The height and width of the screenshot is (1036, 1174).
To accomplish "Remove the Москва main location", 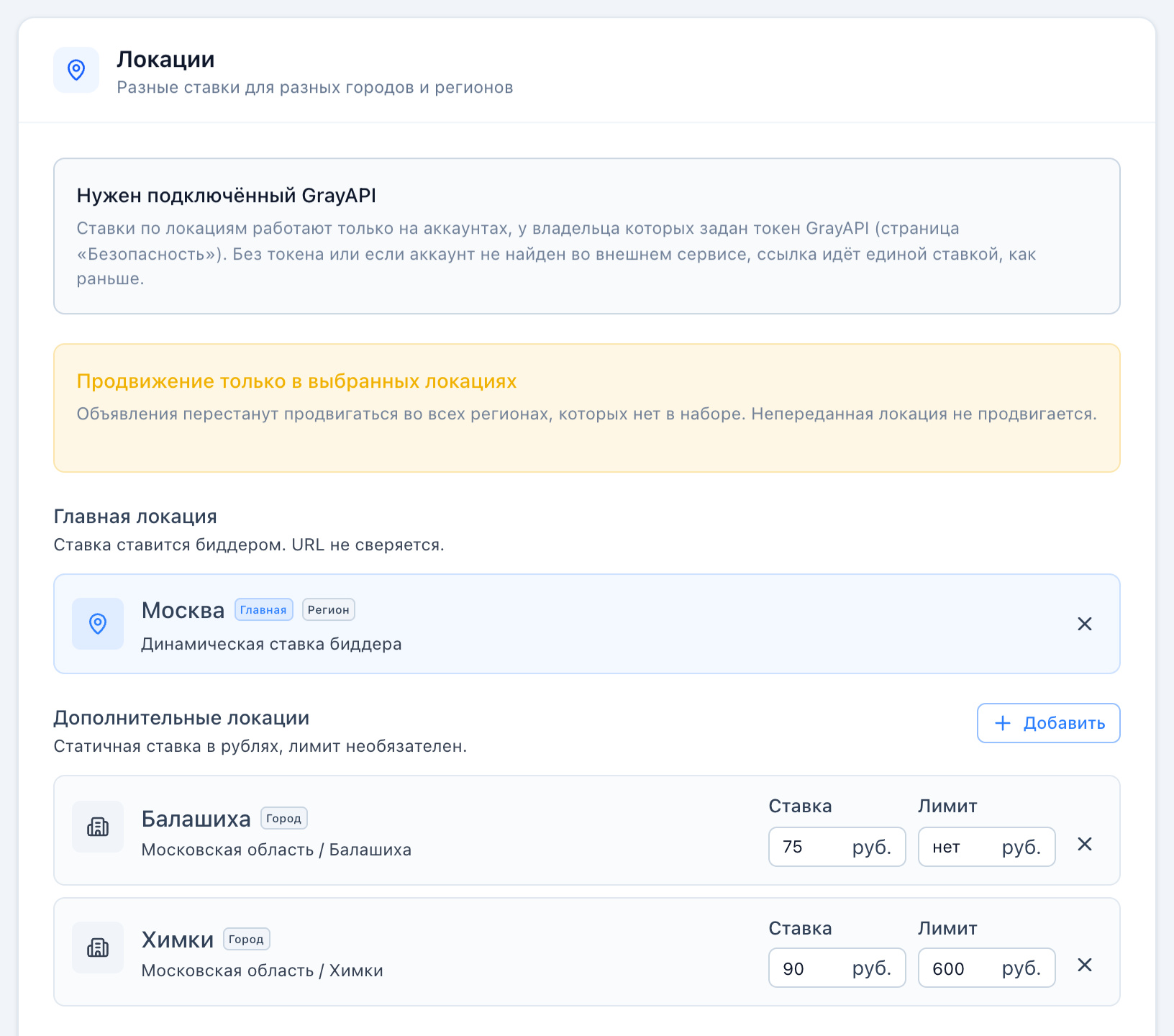I will pyautogui.click(x=1085, y=624).
